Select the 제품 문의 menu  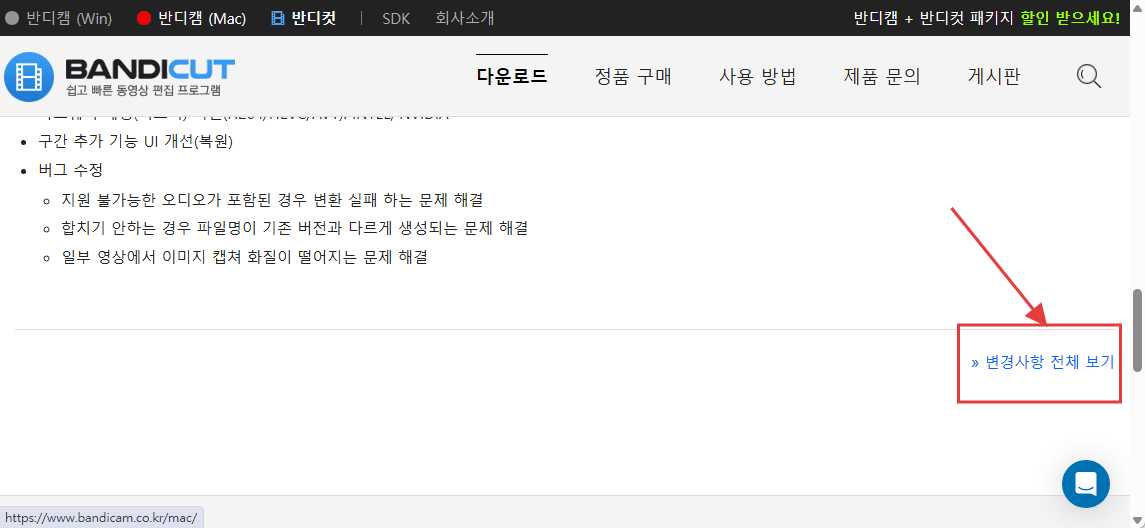881,76
